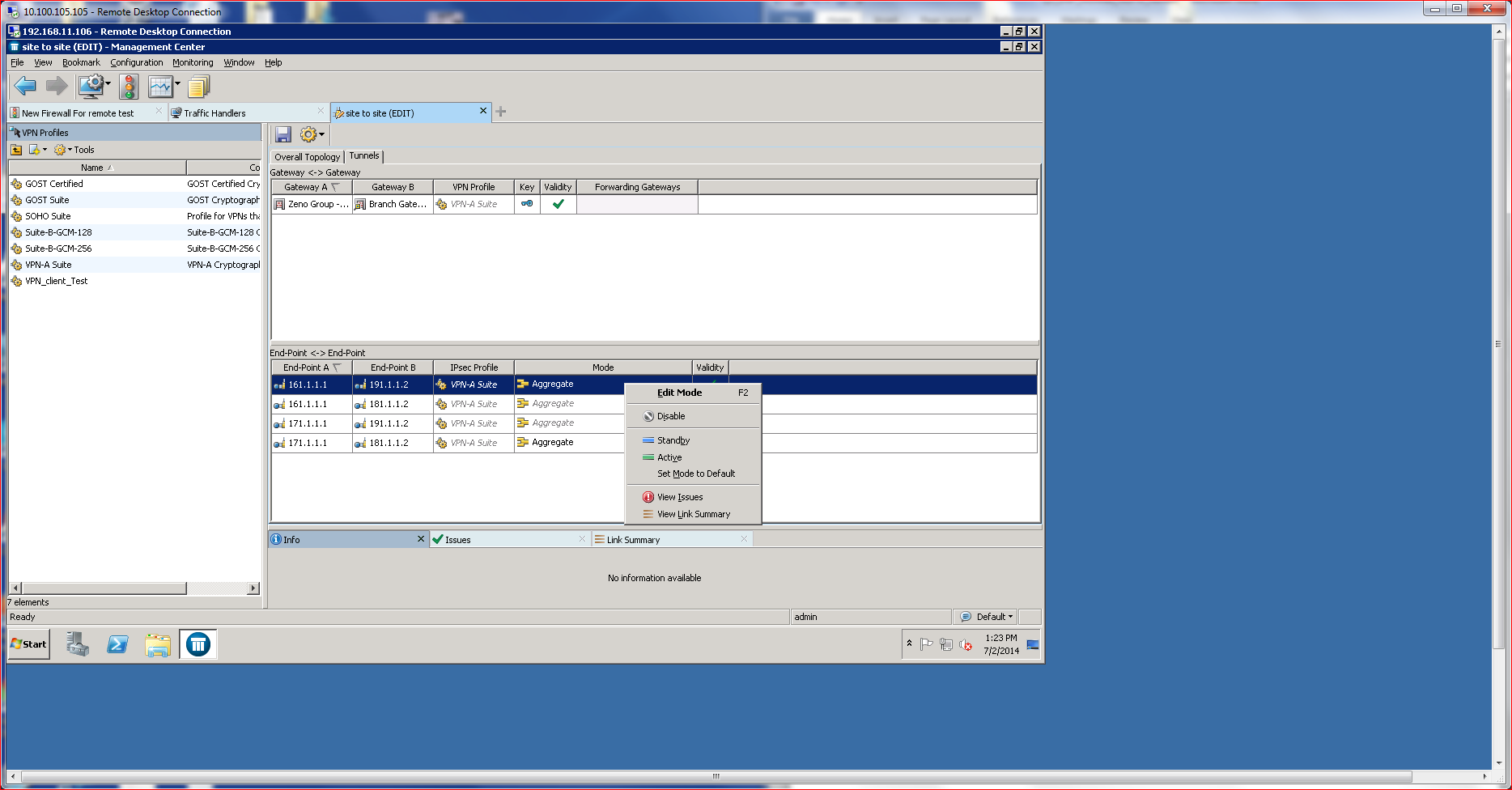Open the Monitoring menu

pos(193,62)
